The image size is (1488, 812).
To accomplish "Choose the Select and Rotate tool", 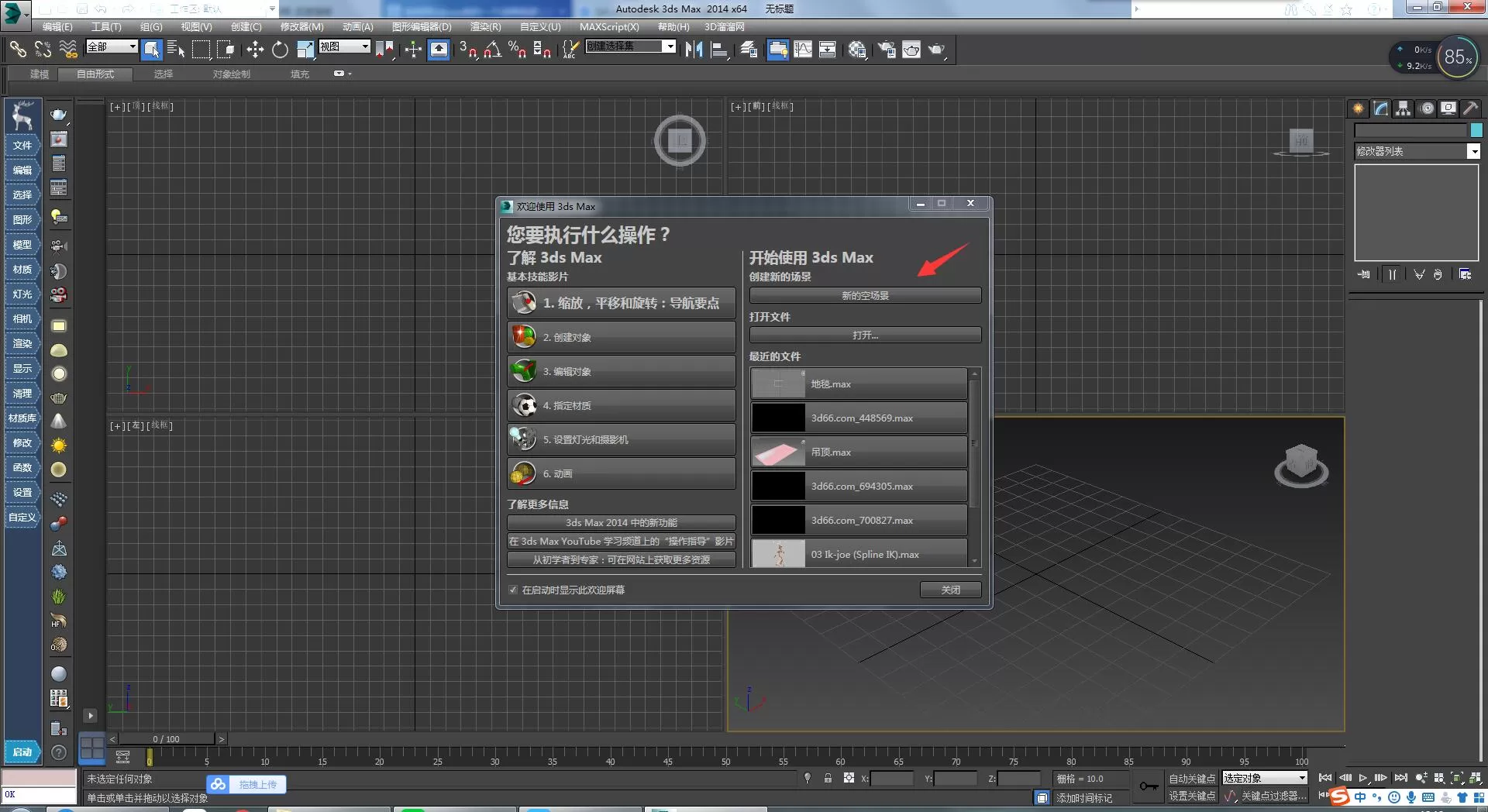I will (x=280, y=50).
